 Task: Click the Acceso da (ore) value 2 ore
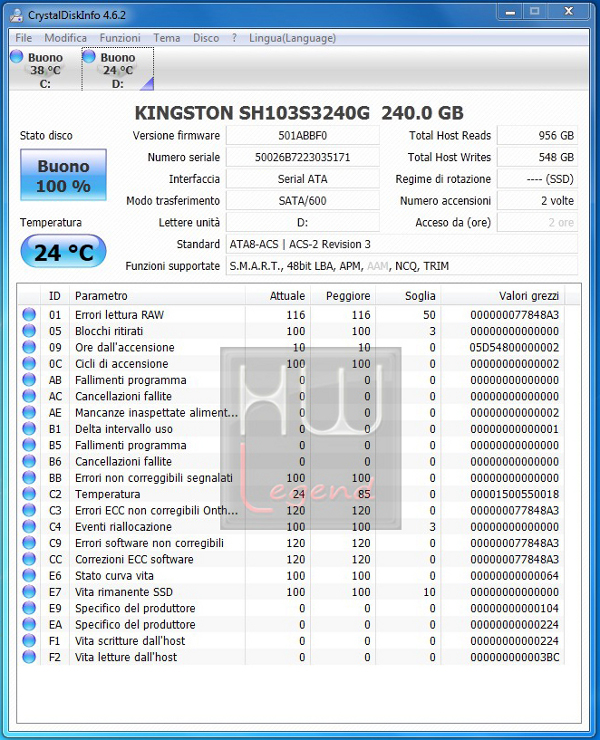point(538,222)
